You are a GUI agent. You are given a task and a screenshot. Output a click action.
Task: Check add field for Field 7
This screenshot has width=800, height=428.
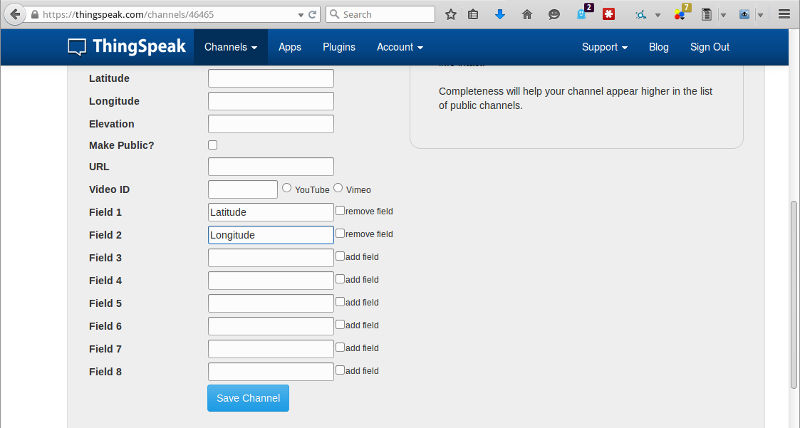point(340,347)
